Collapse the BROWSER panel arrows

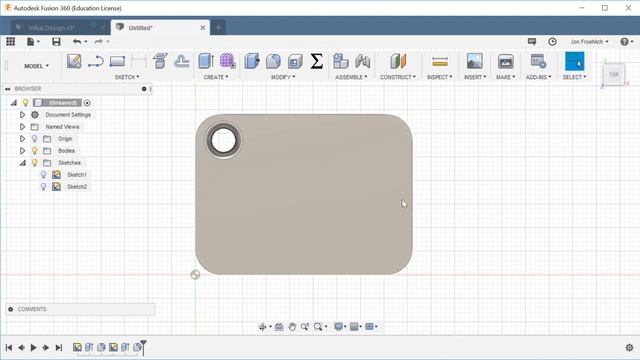(x=8, y=89)
